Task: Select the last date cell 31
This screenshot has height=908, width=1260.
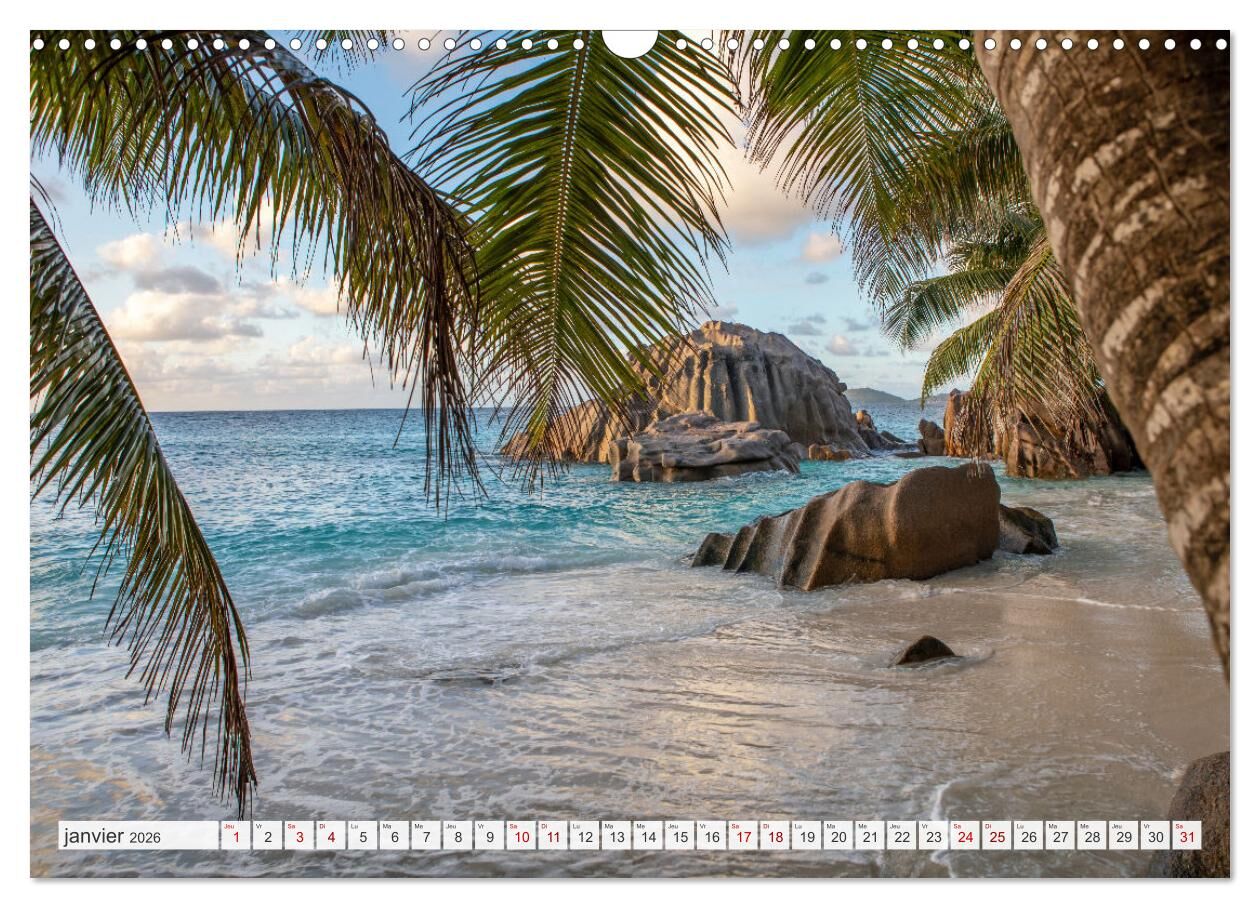Action: 1186,836
